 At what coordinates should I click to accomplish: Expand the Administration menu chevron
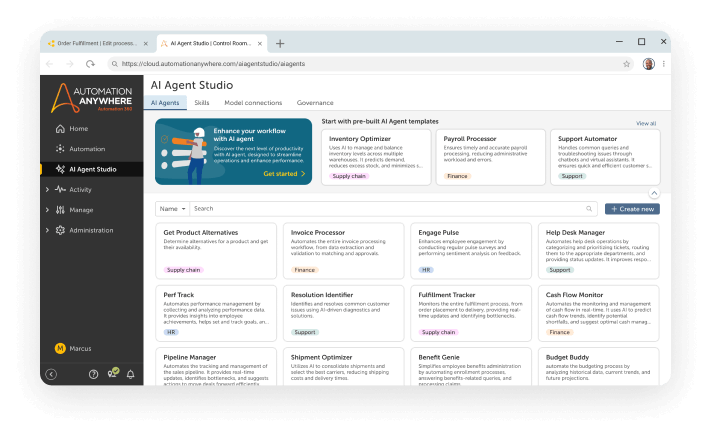(x=47, y=230)
